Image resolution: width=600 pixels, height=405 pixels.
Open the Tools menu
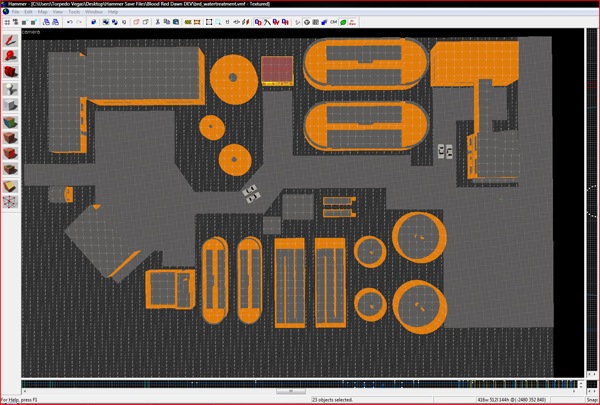pyautogui.click(x=74, y=12)
